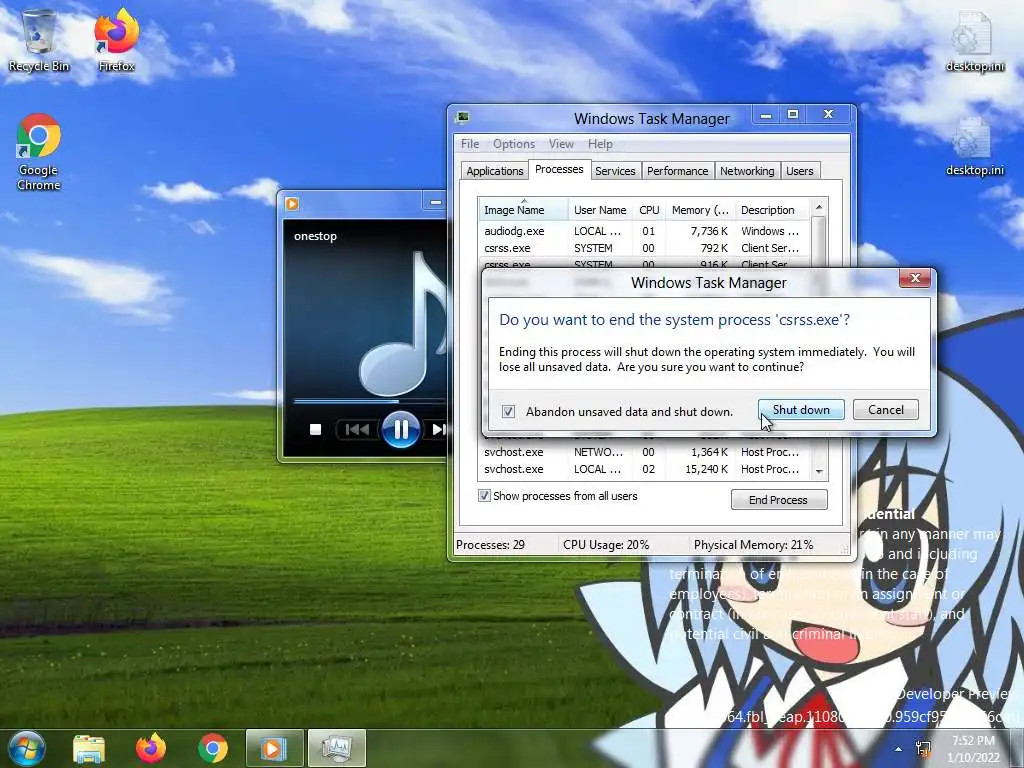Cancel the end process dialog
Viewport: 1024px width, 768px height.
[886, 409]
